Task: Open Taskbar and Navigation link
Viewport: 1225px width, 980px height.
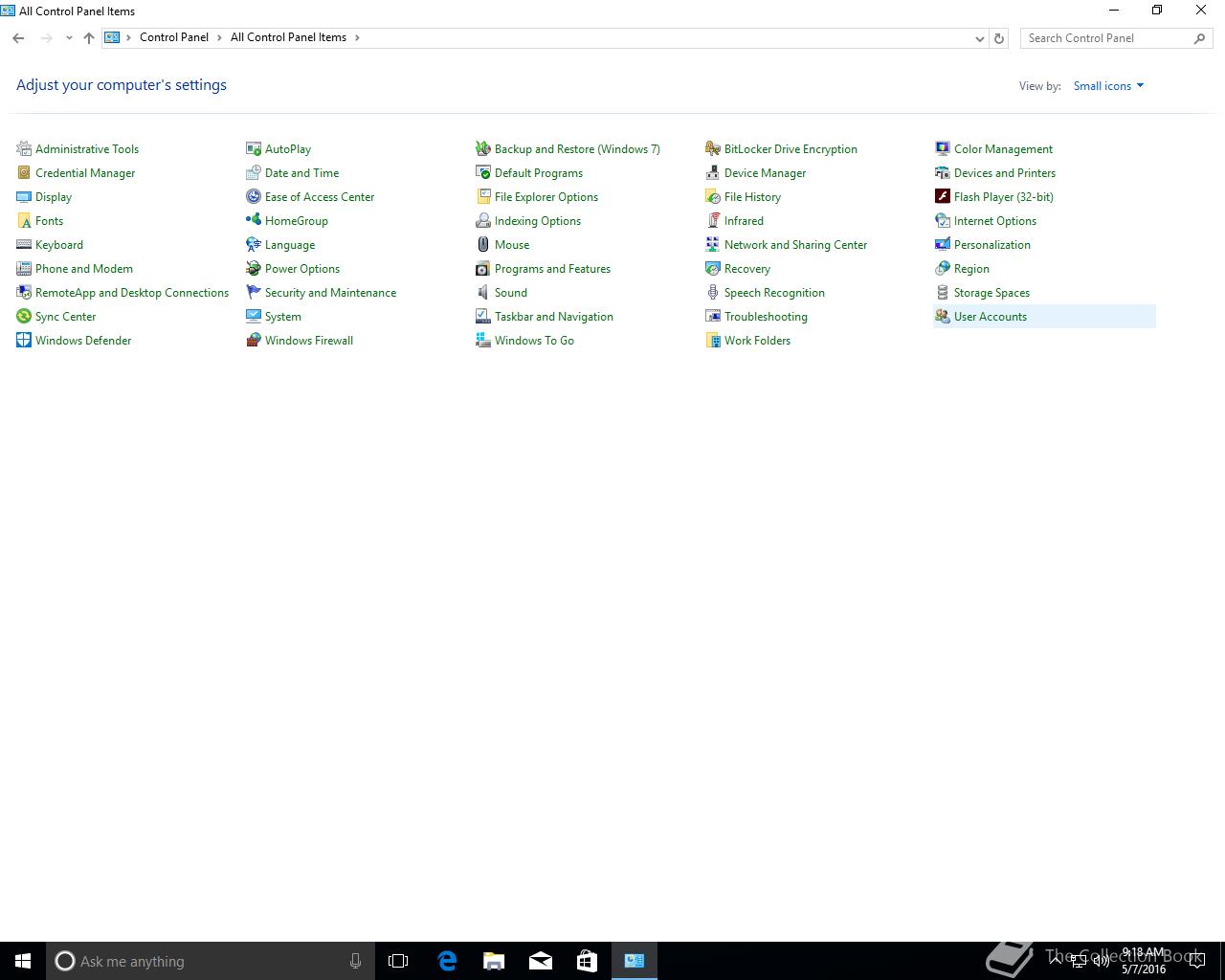Action: [x=554, y=317]
